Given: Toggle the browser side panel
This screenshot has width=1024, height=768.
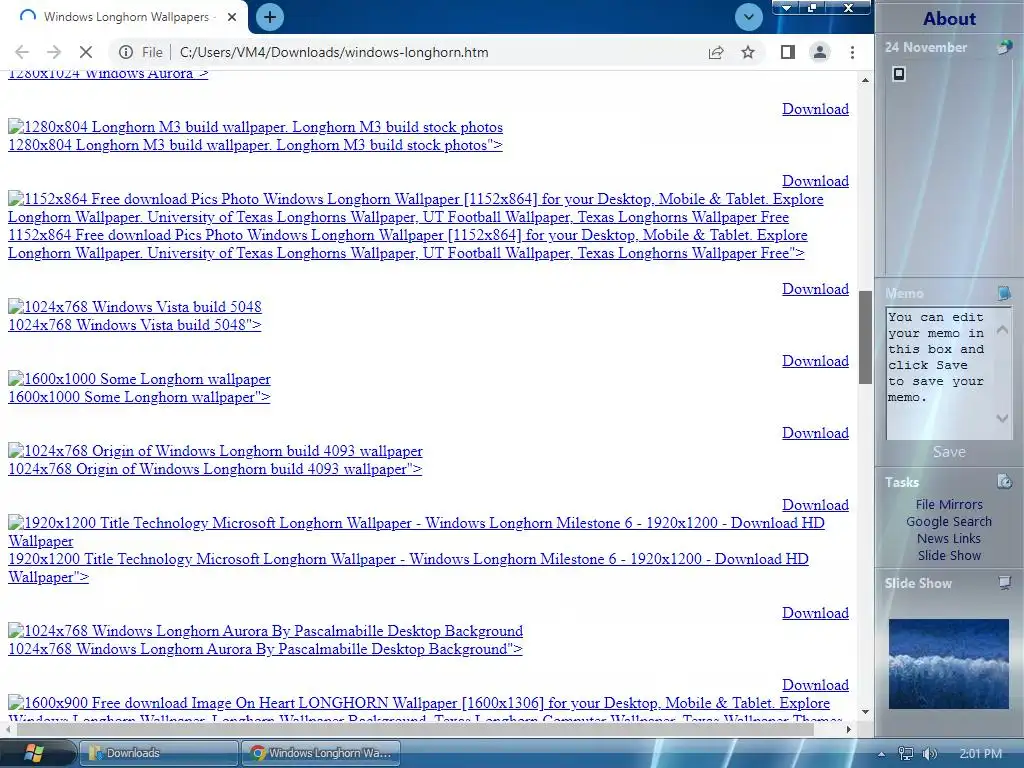Looking at the screenshot, I should click(788, 52).
